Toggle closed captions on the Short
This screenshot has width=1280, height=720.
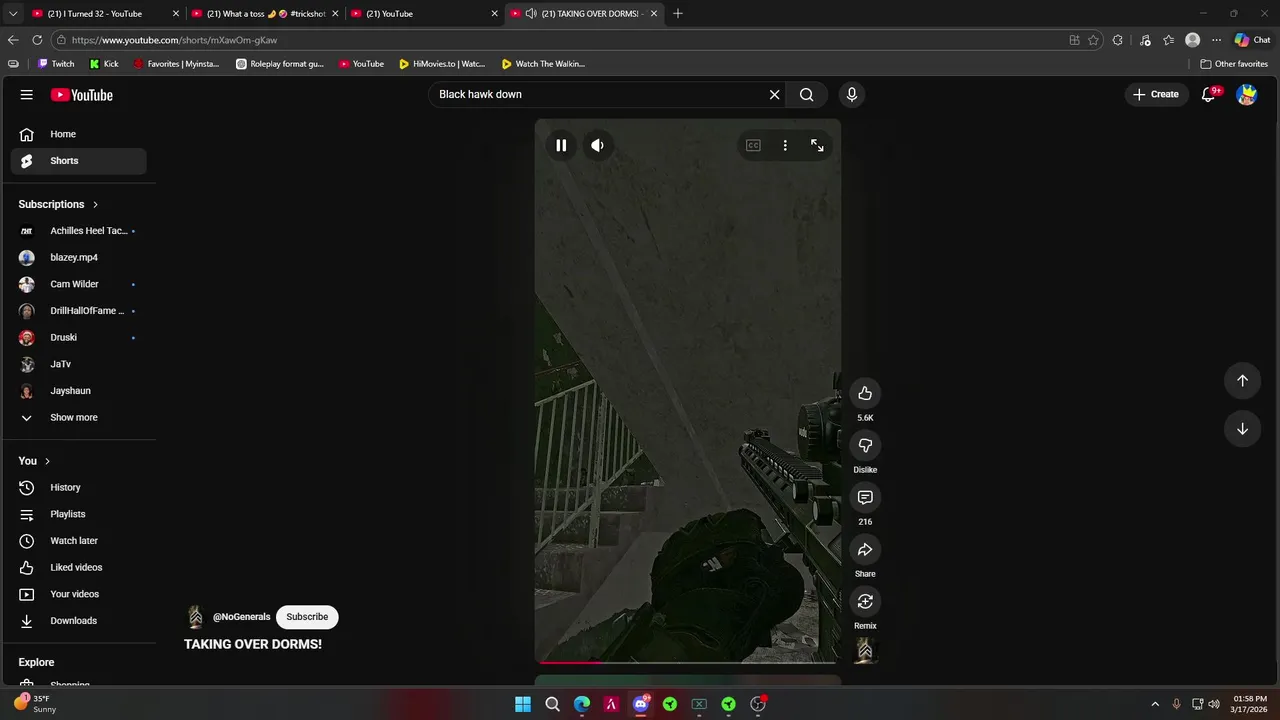[x=753, y=145]
